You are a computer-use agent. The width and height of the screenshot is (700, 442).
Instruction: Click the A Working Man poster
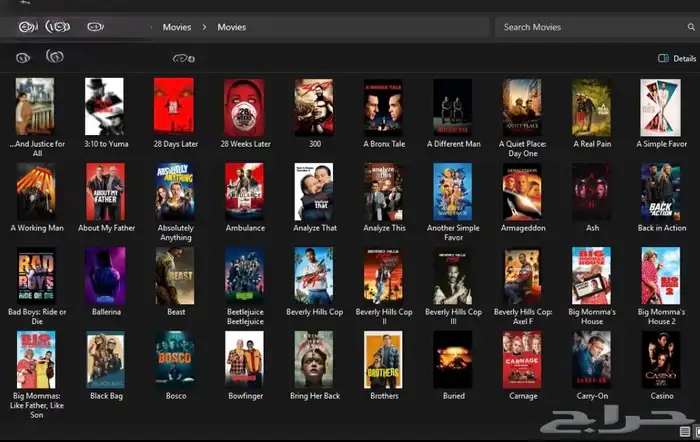coord(36,192)
